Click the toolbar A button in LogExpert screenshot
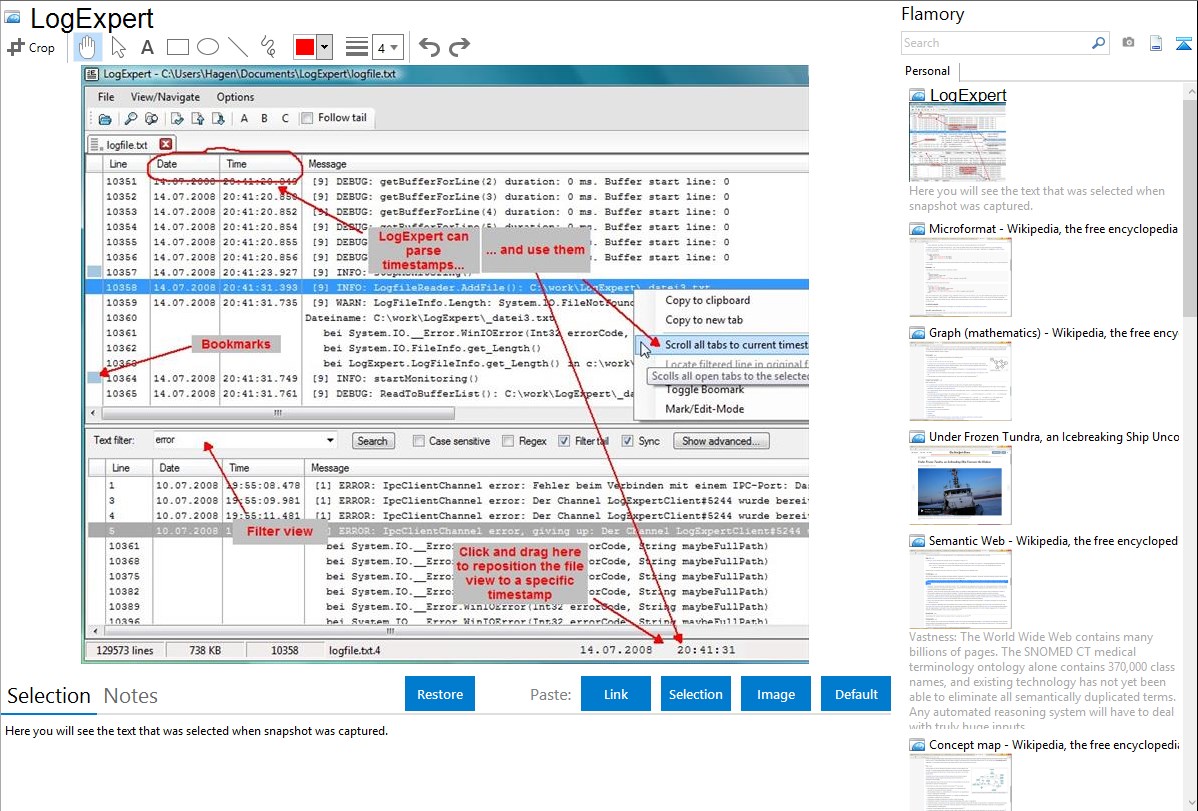The image size is (1198, 811). click(x=244, y=118)
